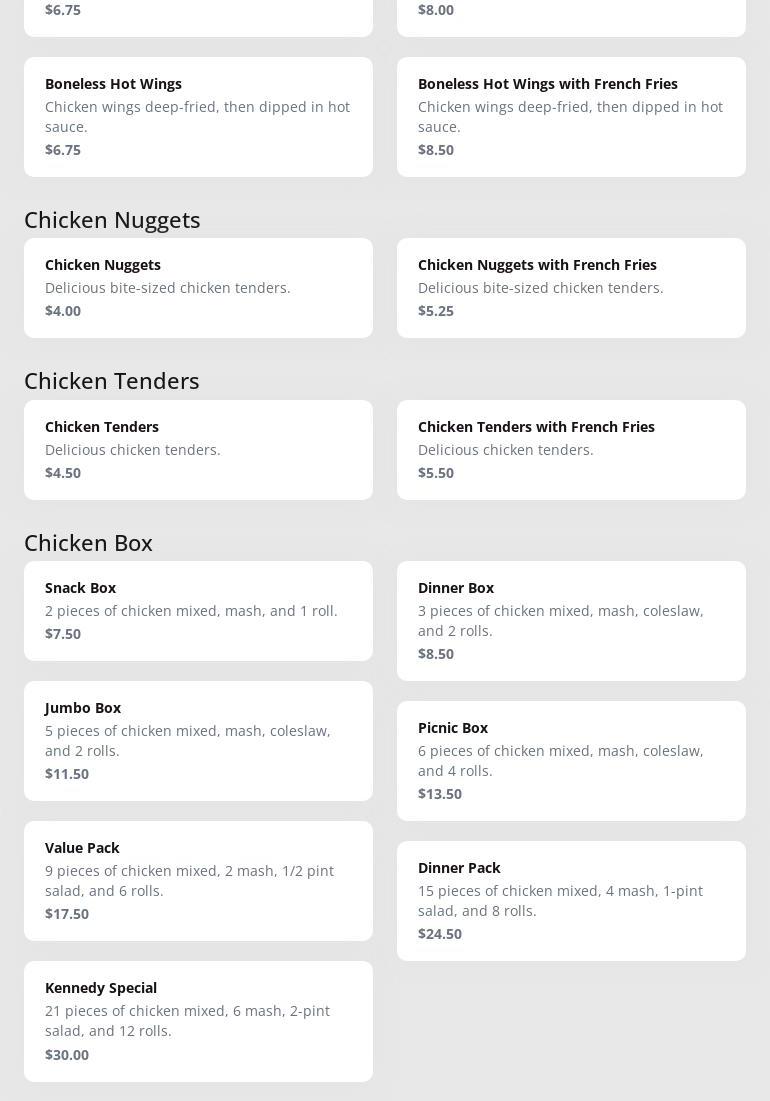Open the partially visible $8.00 item card

pyautogui.click(x=571, y=18)
